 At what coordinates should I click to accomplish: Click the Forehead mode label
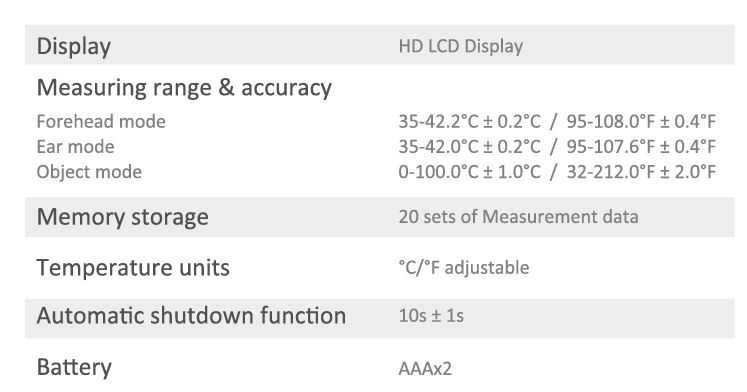click(x=101, y=121)
